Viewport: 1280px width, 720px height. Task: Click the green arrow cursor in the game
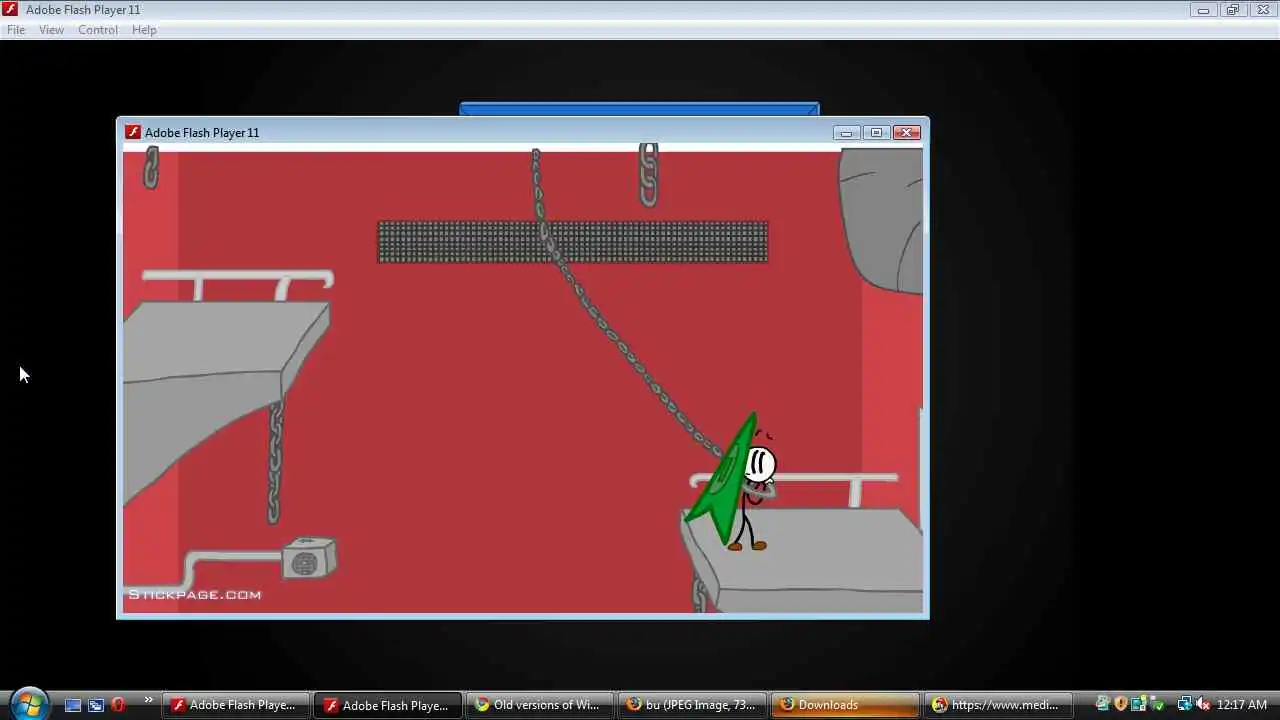[722, 482]
